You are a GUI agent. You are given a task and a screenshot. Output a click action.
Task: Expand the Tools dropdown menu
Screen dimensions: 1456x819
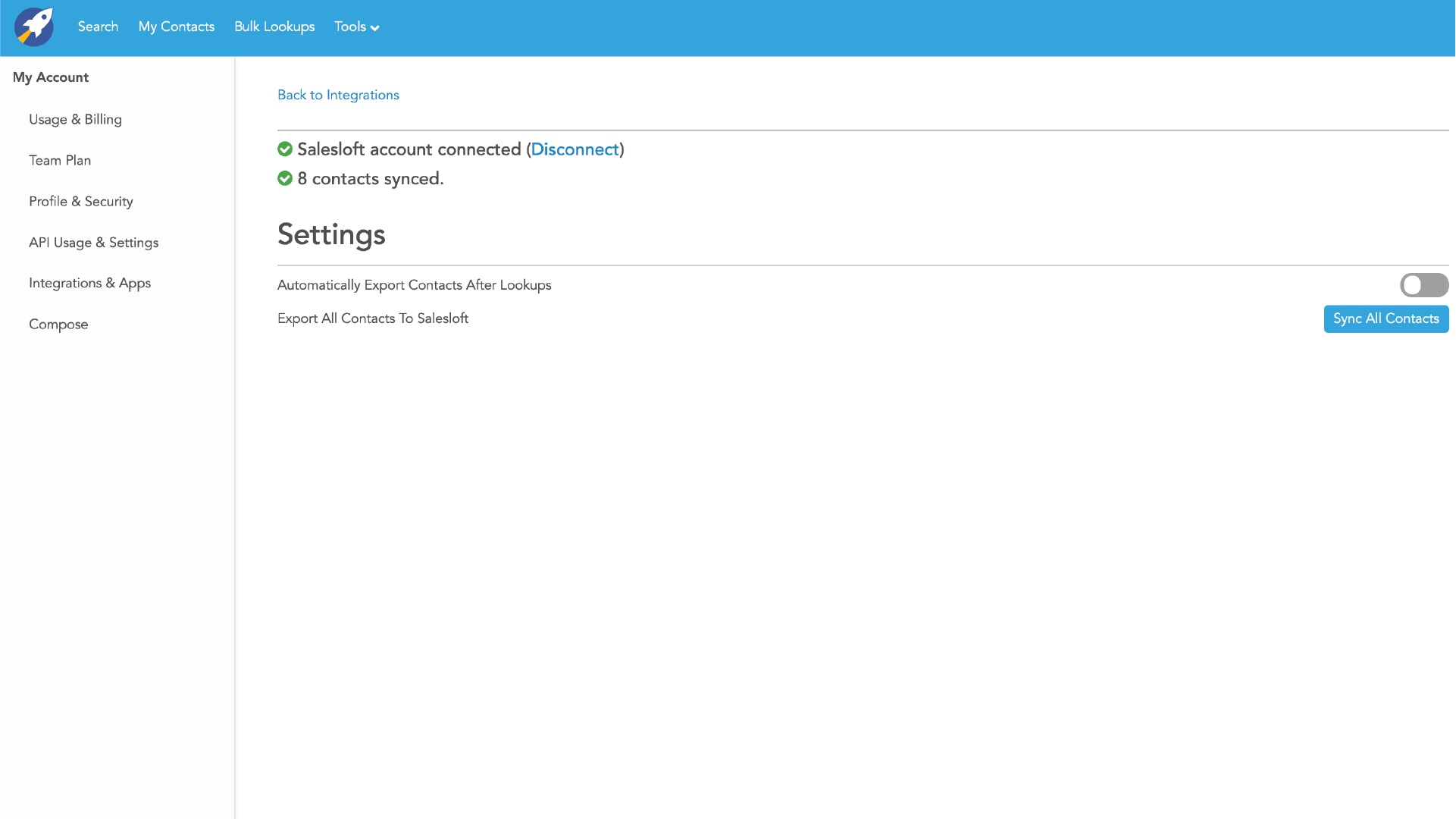coord(350,27)
